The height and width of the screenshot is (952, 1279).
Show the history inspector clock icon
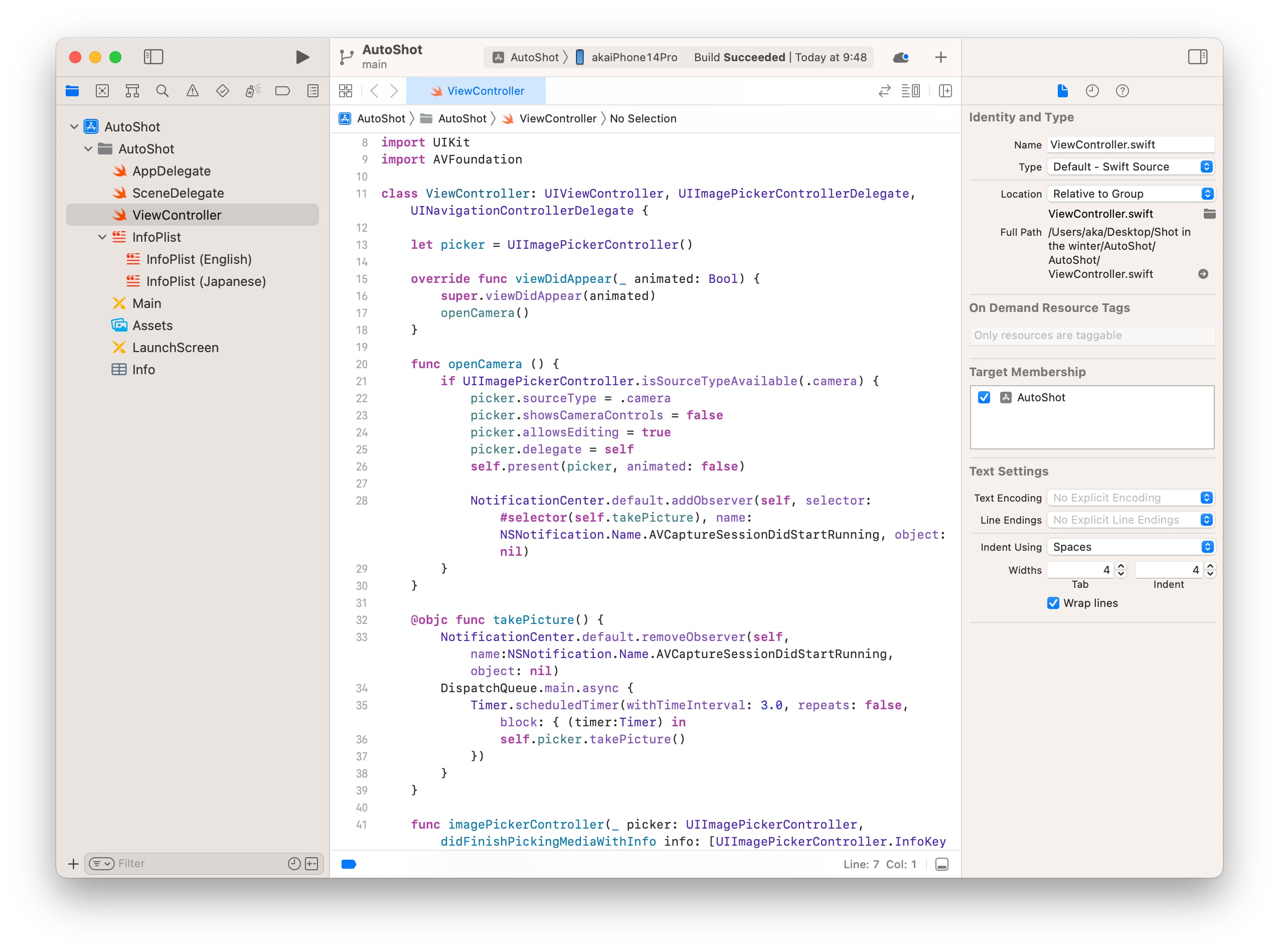[1092, 90]
